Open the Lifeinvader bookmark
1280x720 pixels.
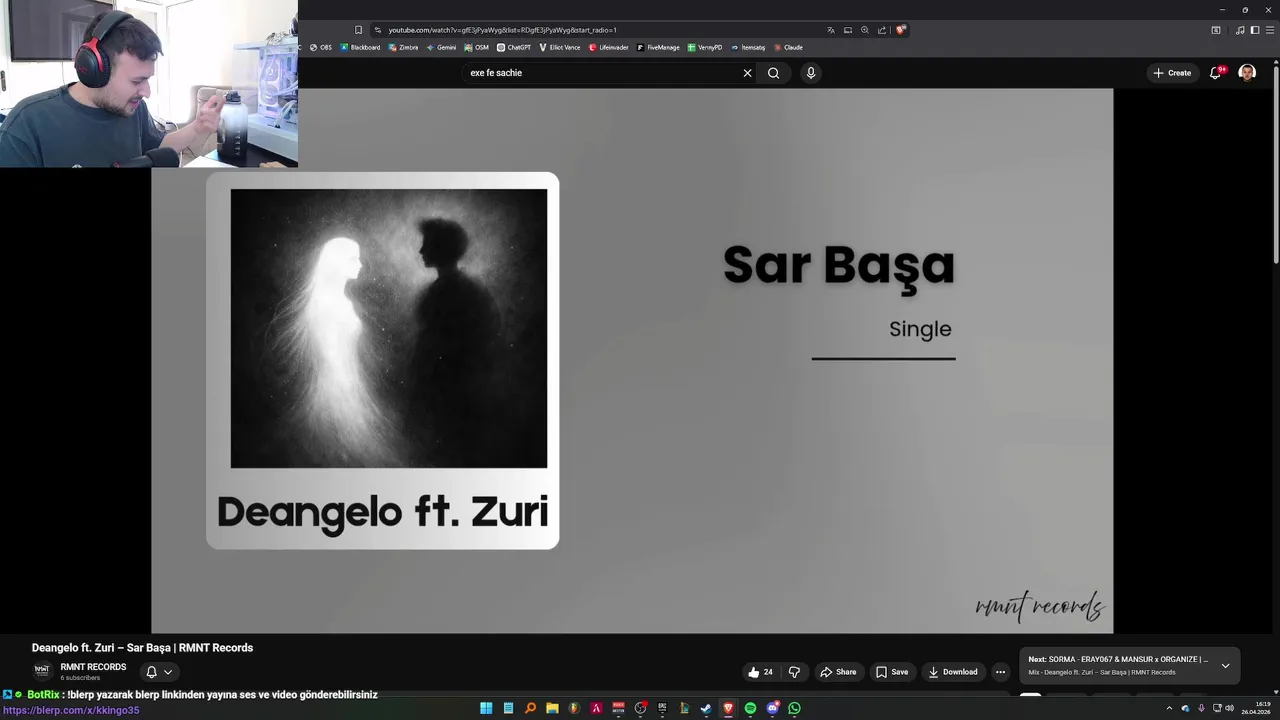(x=608, y=47)
